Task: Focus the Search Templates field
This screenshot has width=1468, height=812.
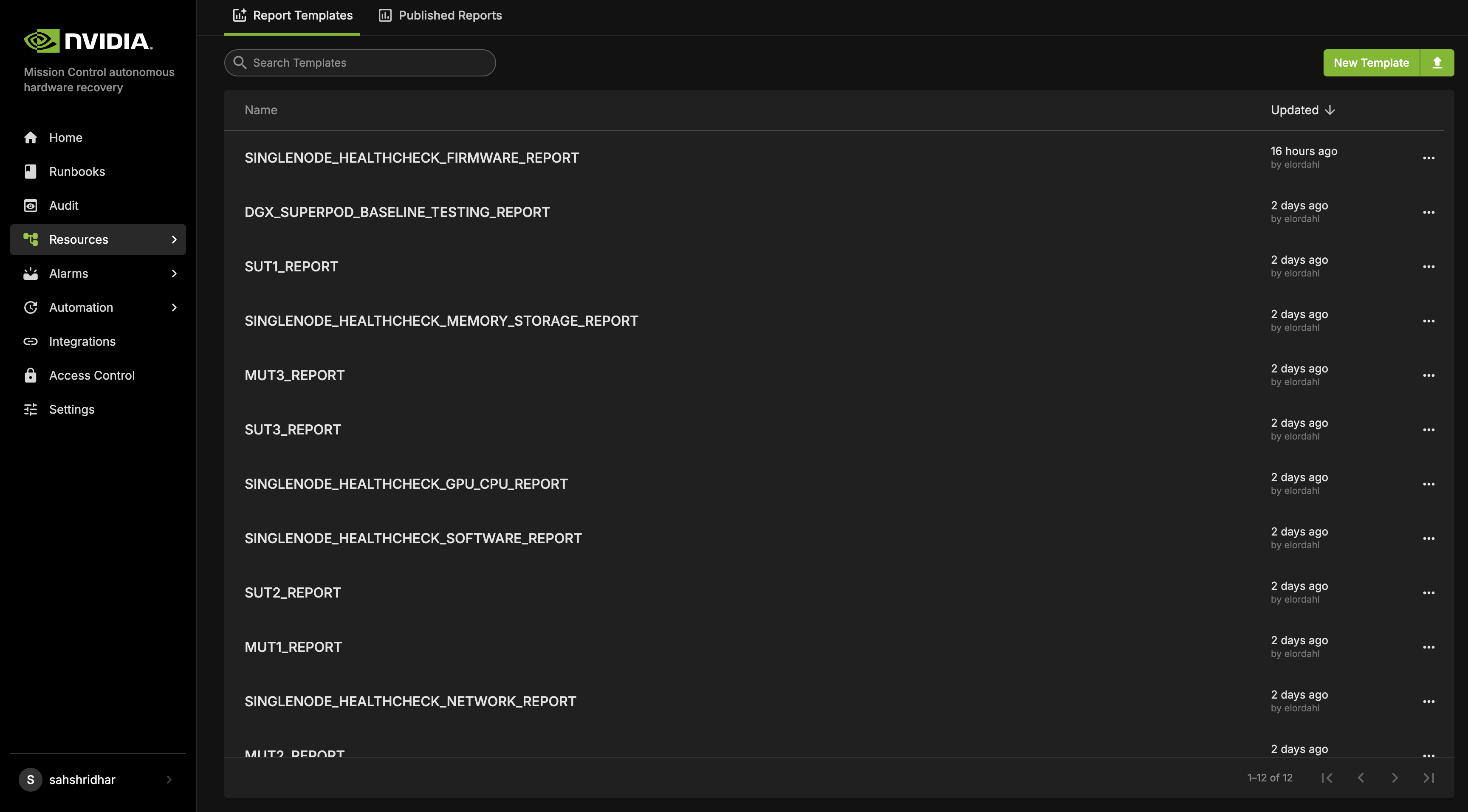Action: pos(360,63)
